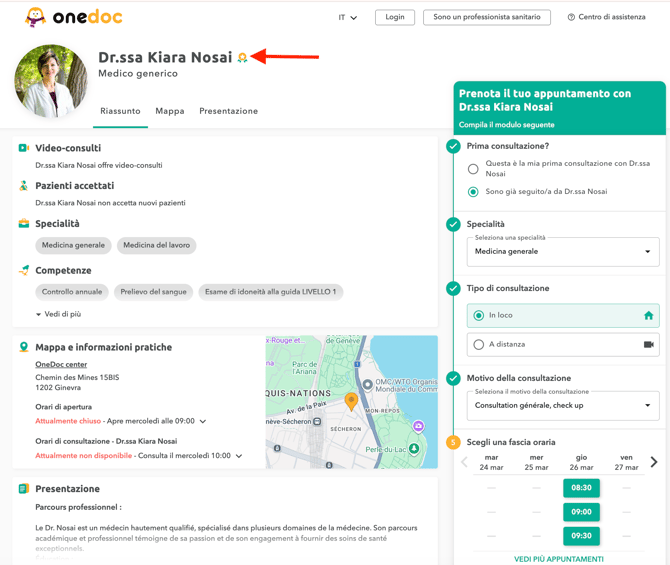Click the onedoc logo icon
This screenshot has width=670, height=565.
pos(35,17)
